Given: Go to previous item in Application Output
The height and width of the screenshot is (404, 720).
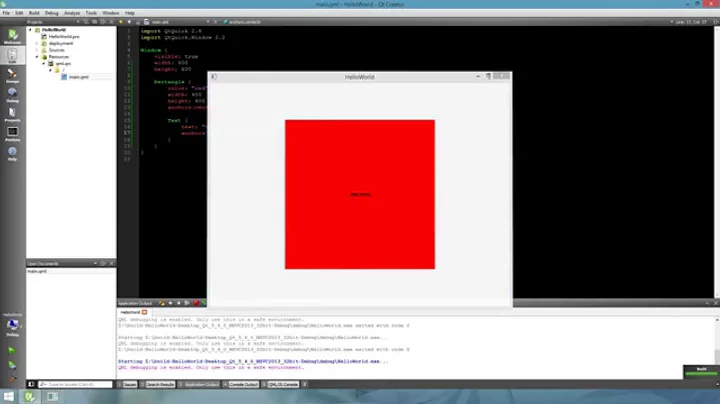Looking at the screenshot, I should pos(170,303).
